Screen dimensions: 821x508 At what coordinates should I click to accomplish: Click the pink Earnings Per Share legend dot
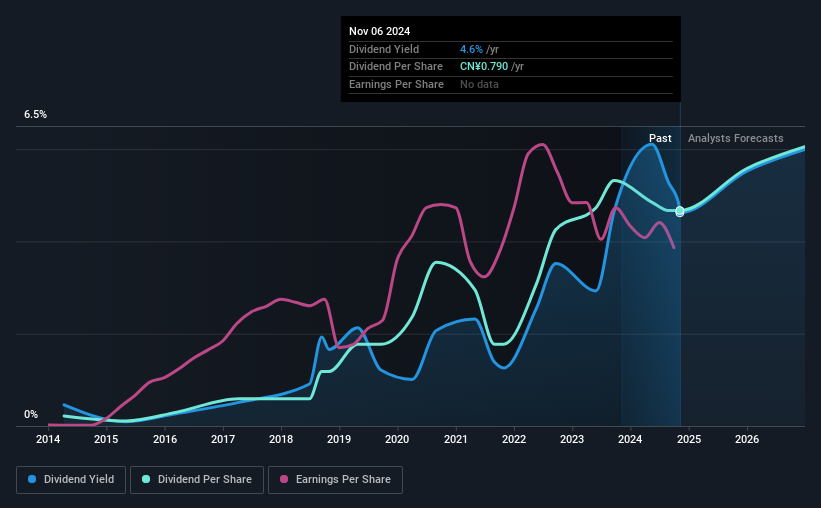tap(284, 479)
